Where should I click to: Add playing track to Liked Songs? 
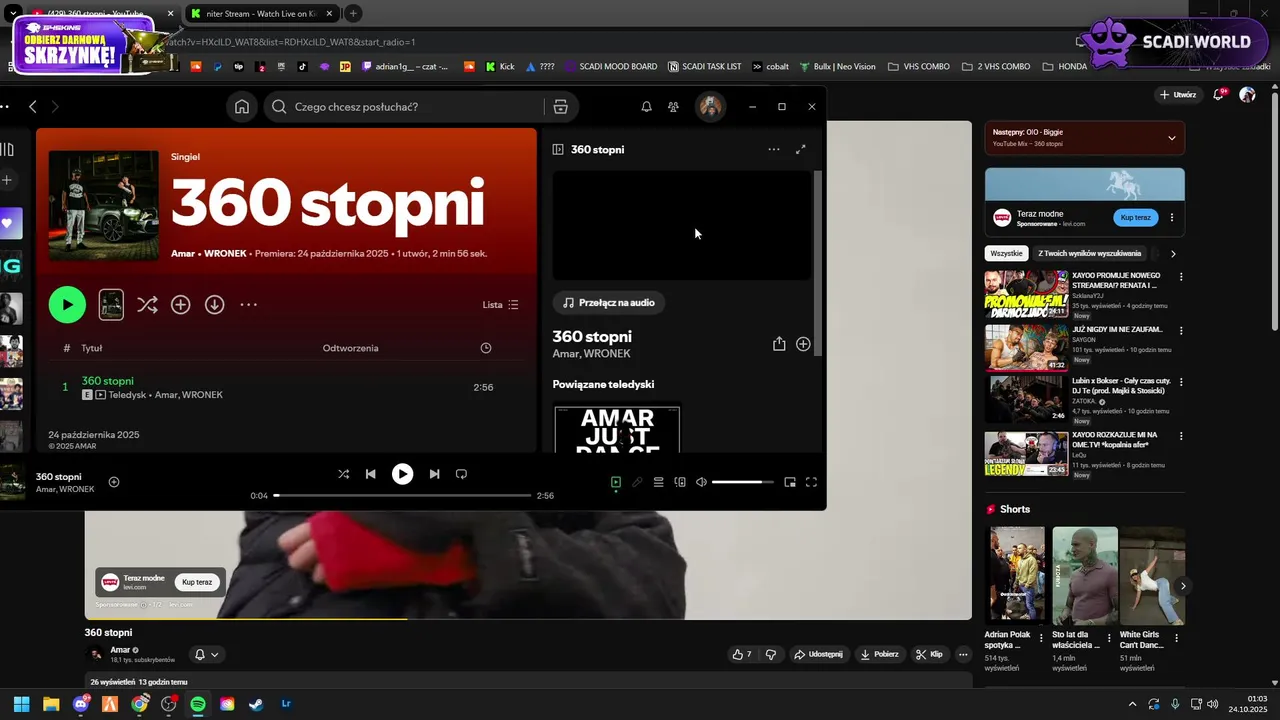coord(114,482)
